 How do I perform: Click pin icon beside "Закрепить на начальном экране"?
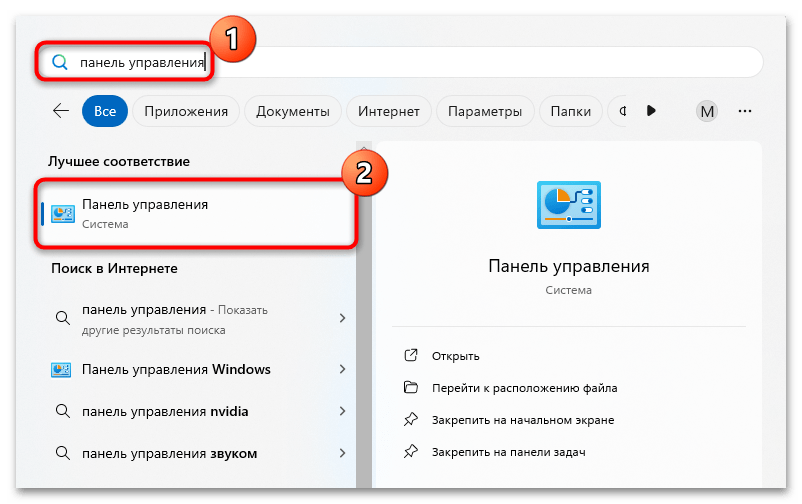pos(411,420)
